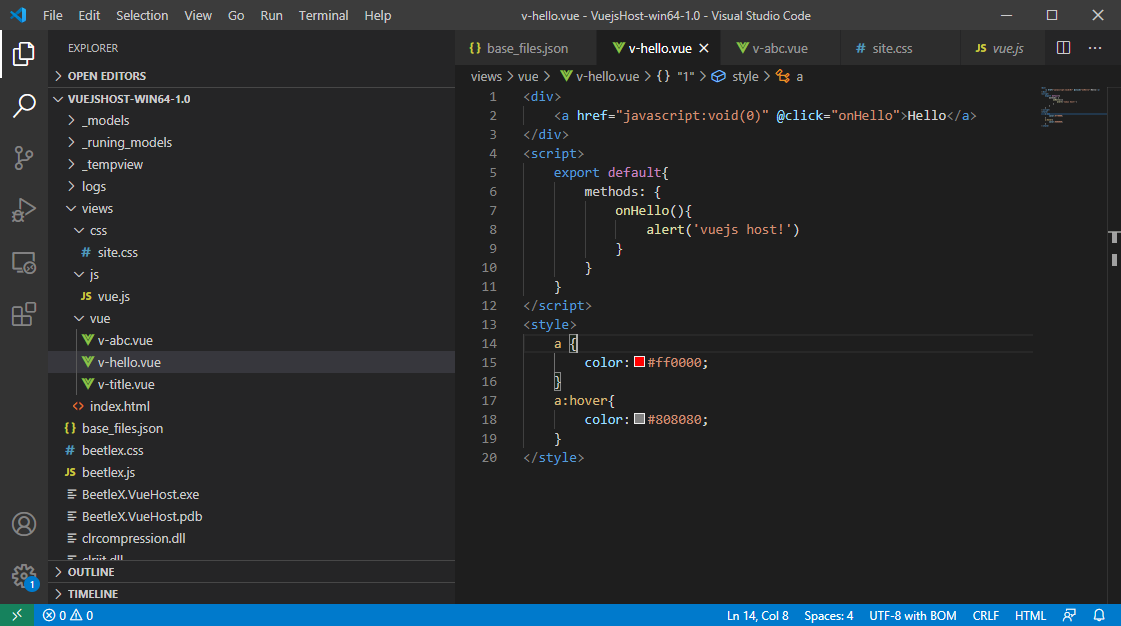The image size is (1121, 626).
Task: Open index.html in the explorer
Action: 251,407
